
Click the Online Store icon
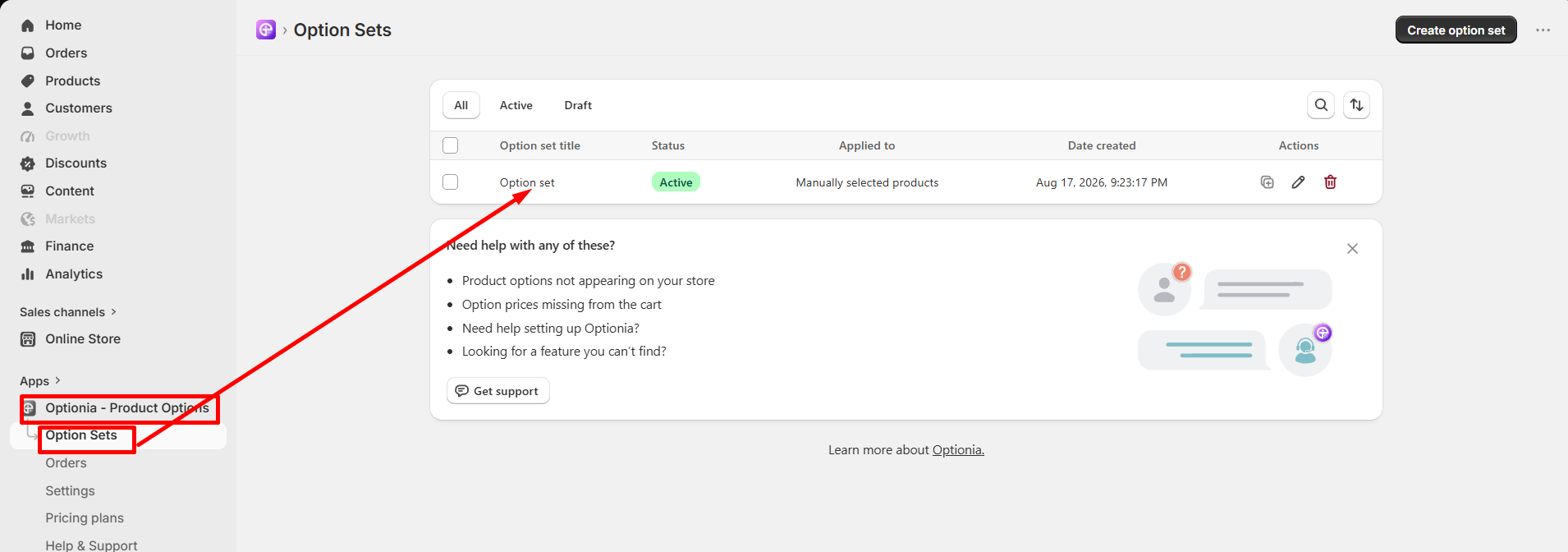click(x=28, y=339)
